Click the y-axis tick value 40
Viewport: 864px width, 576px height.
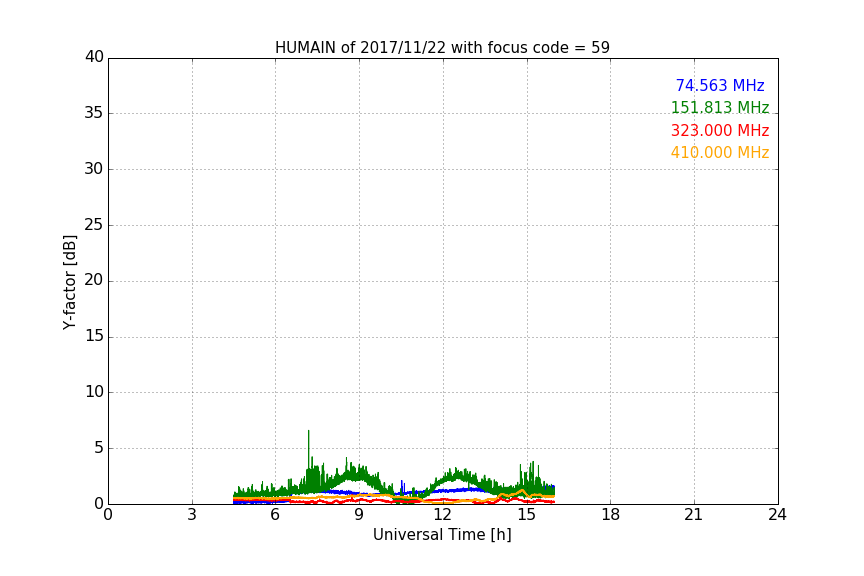(94, 57)
